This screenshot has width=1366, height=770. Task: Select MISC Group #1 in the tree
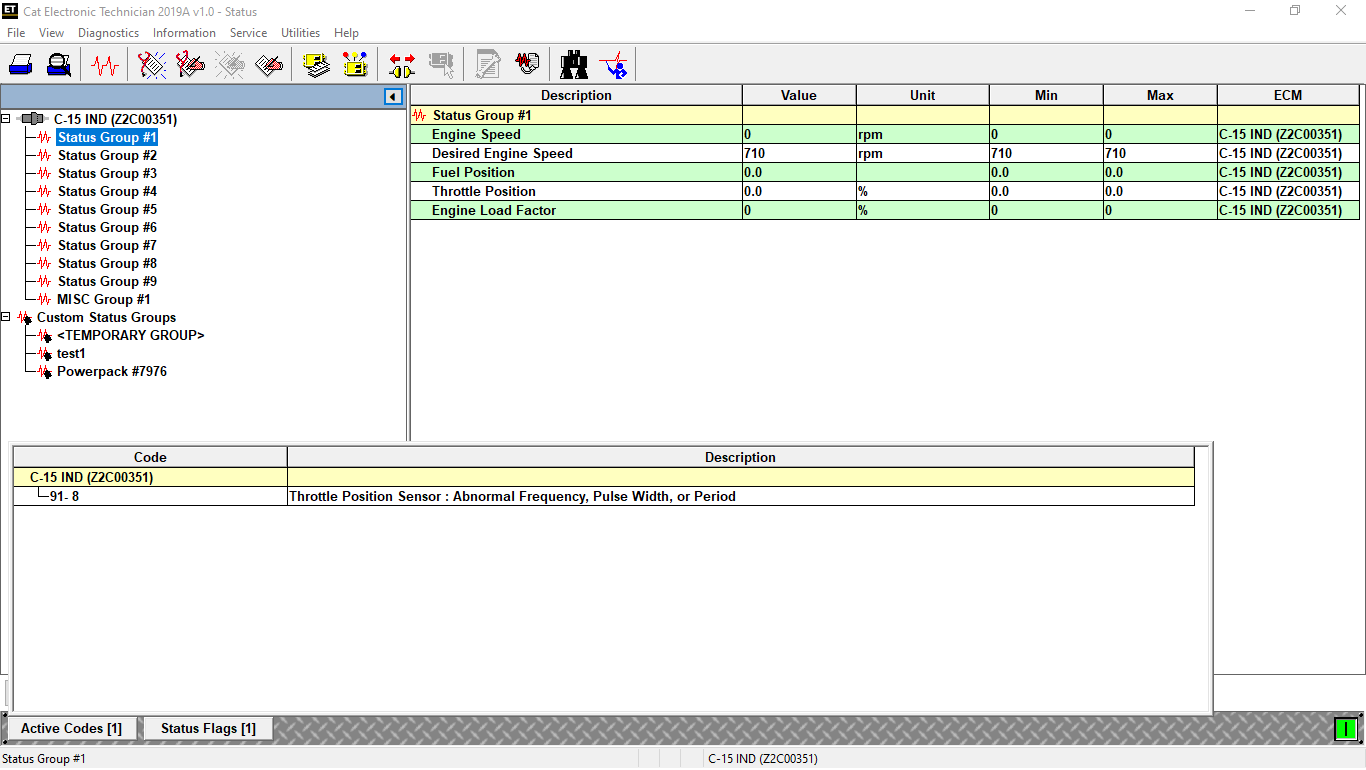104,299
